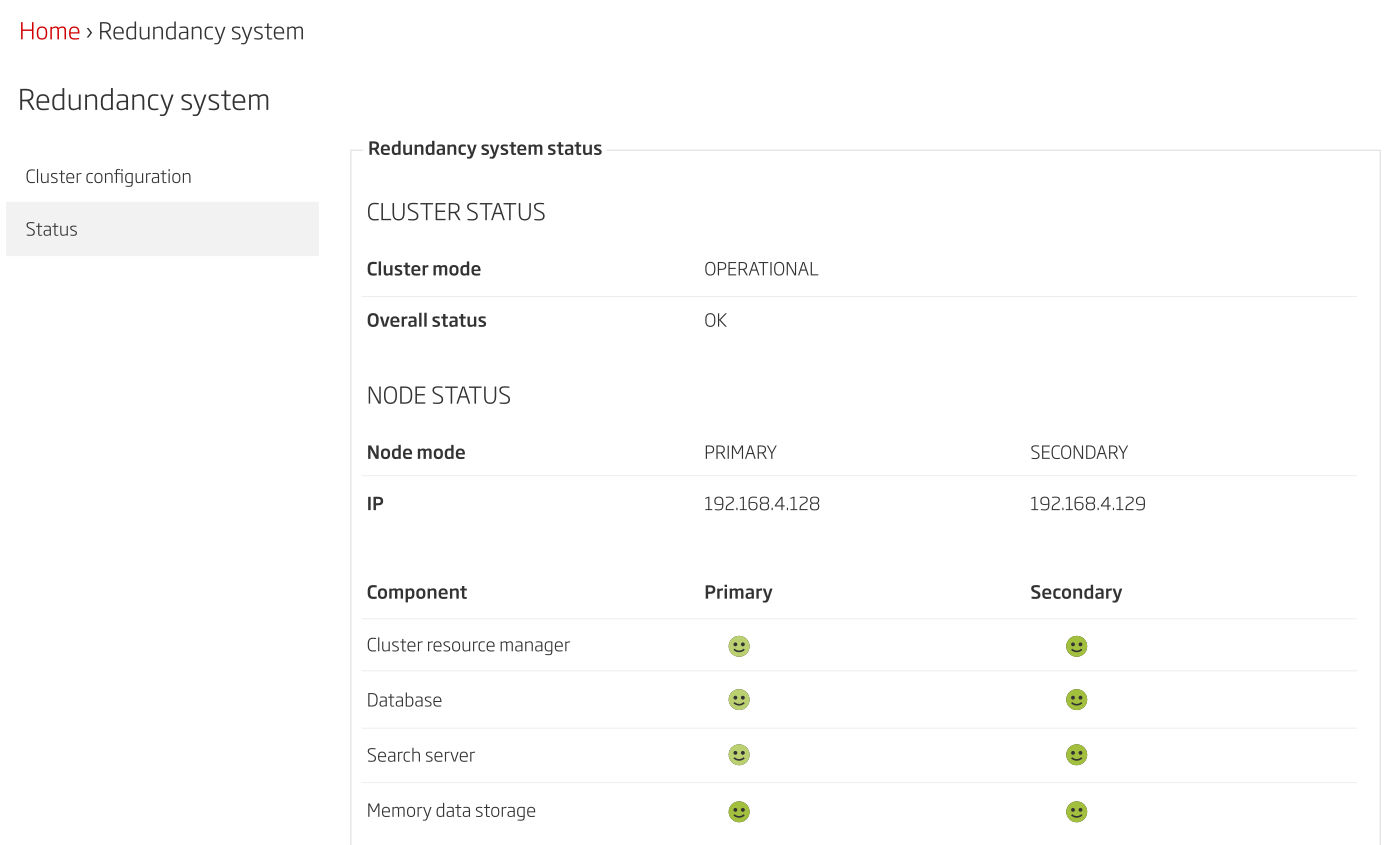Click the Memory data storage row label
This screenshot has width=1400, height=845.
(x=451, y=811)
